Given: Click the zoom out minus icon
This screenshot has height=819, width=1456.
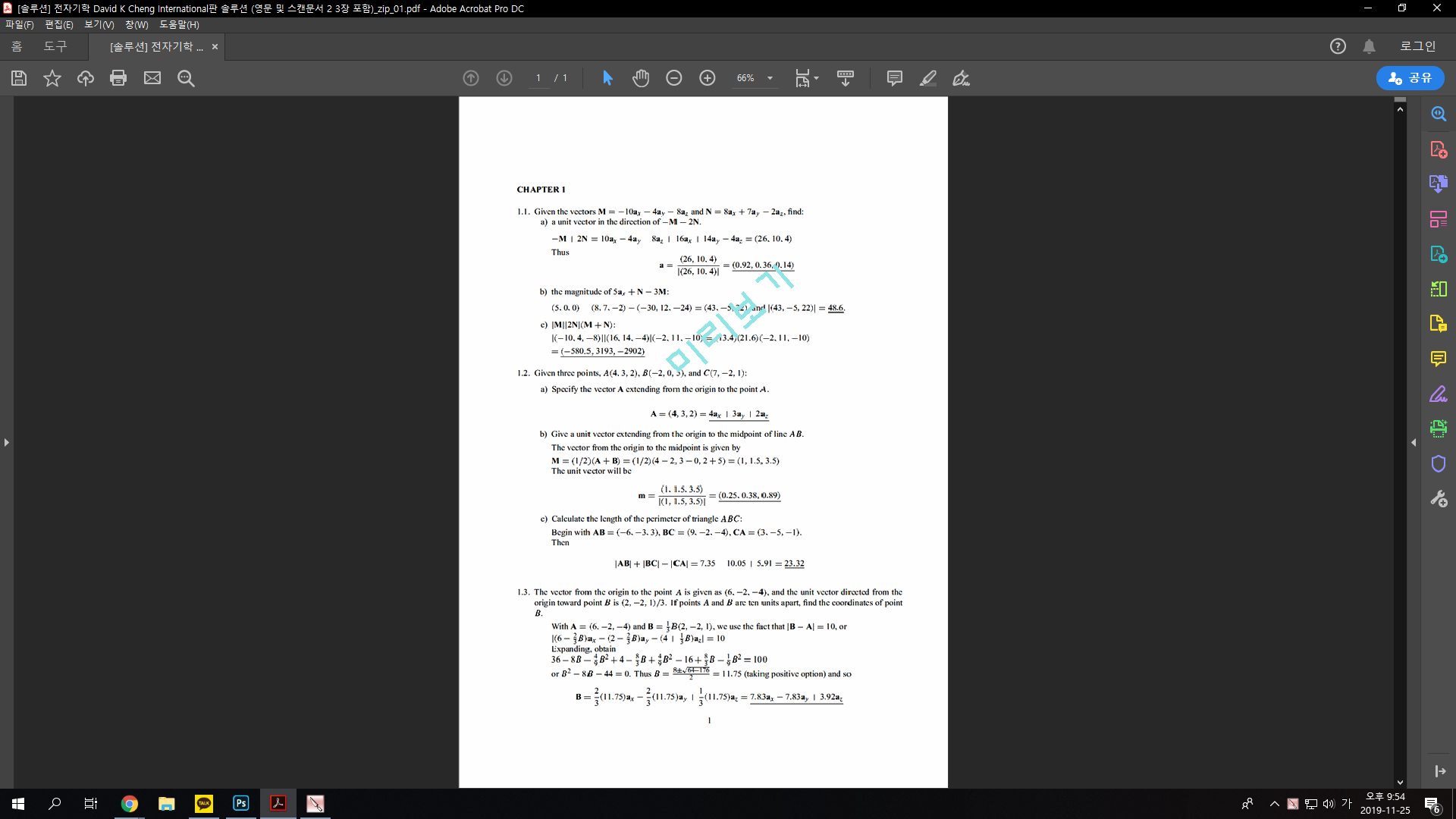Looking at the screenshot, I should coord(674,78).
